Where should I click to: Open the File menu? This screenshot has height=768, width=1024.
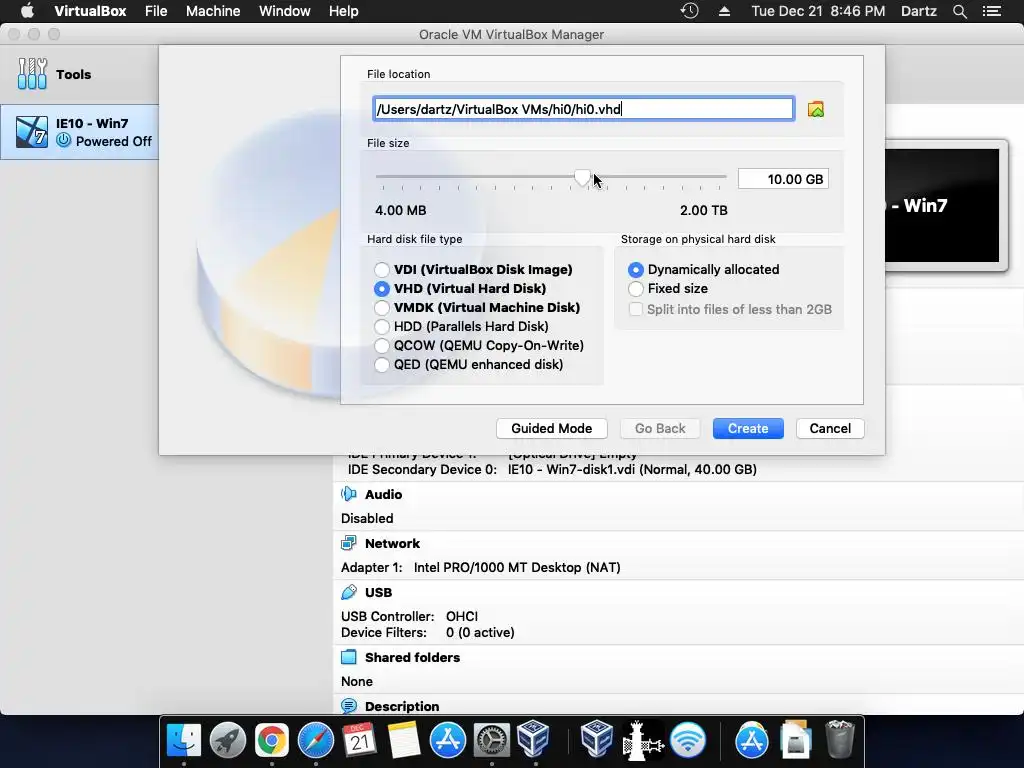click(156, 11)
